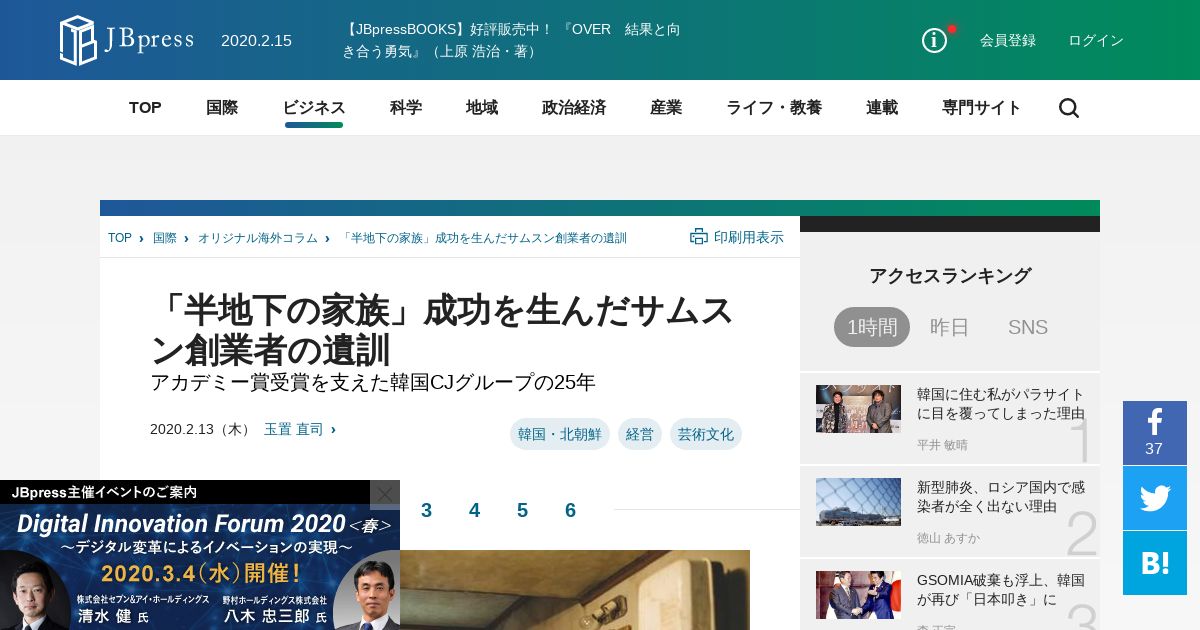Open thumbnail of Parasite ranking article

858,409
